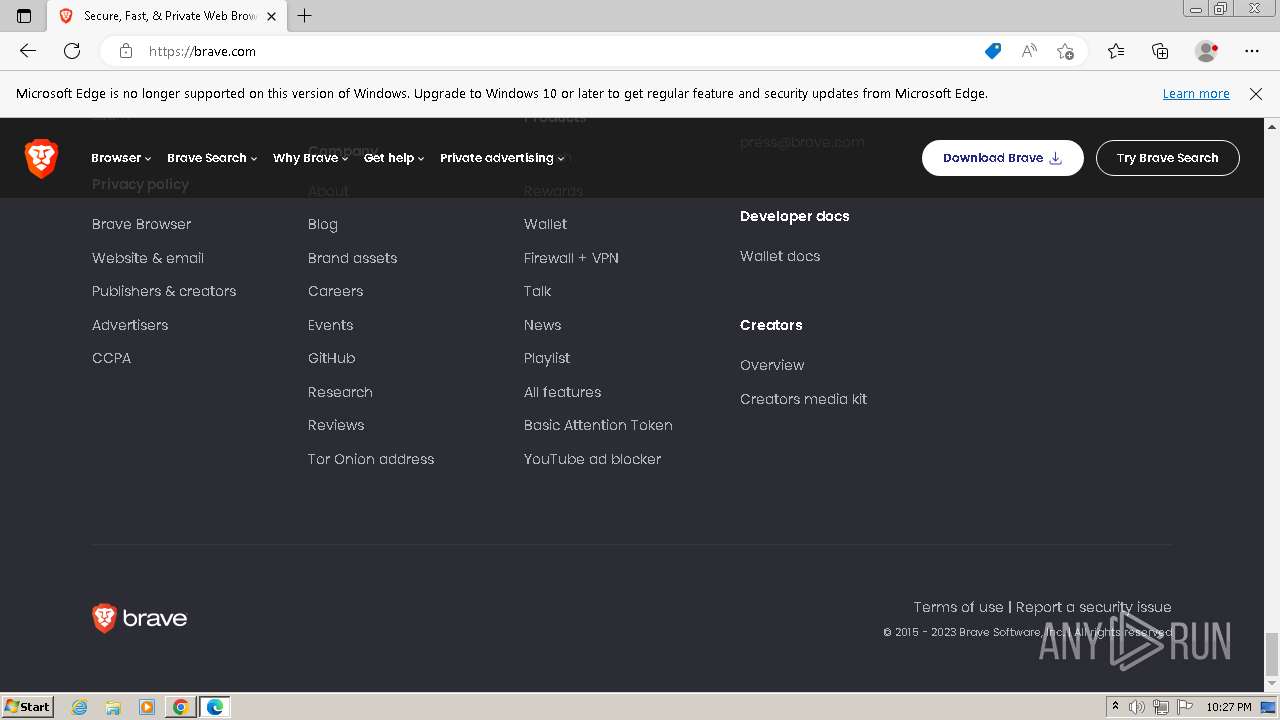The image size is (1280, 720).
Task: Open Publishers & creators link
Action: pos(164,291)
